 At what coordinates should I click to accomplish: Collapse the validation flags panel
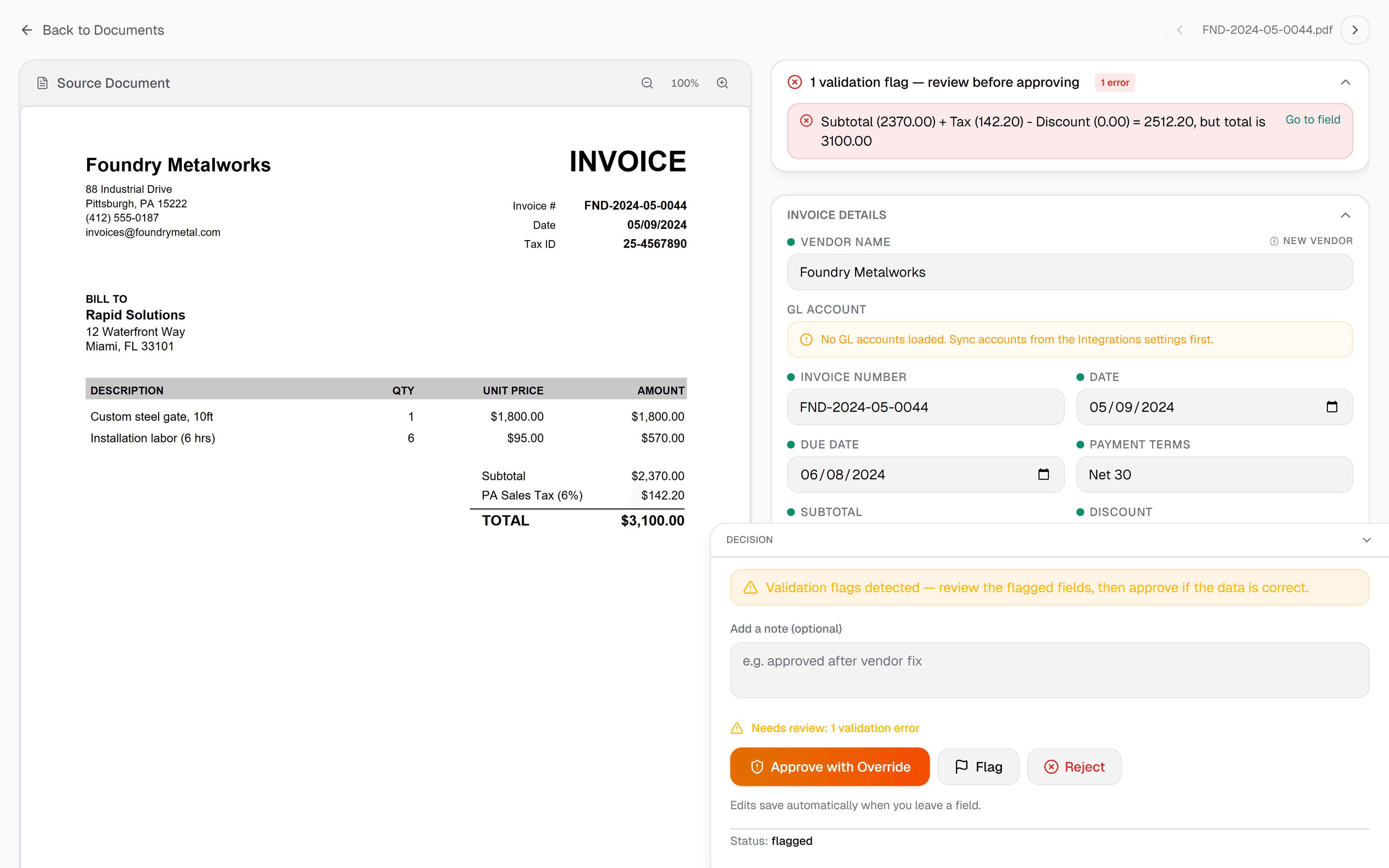click(1345, 83)
